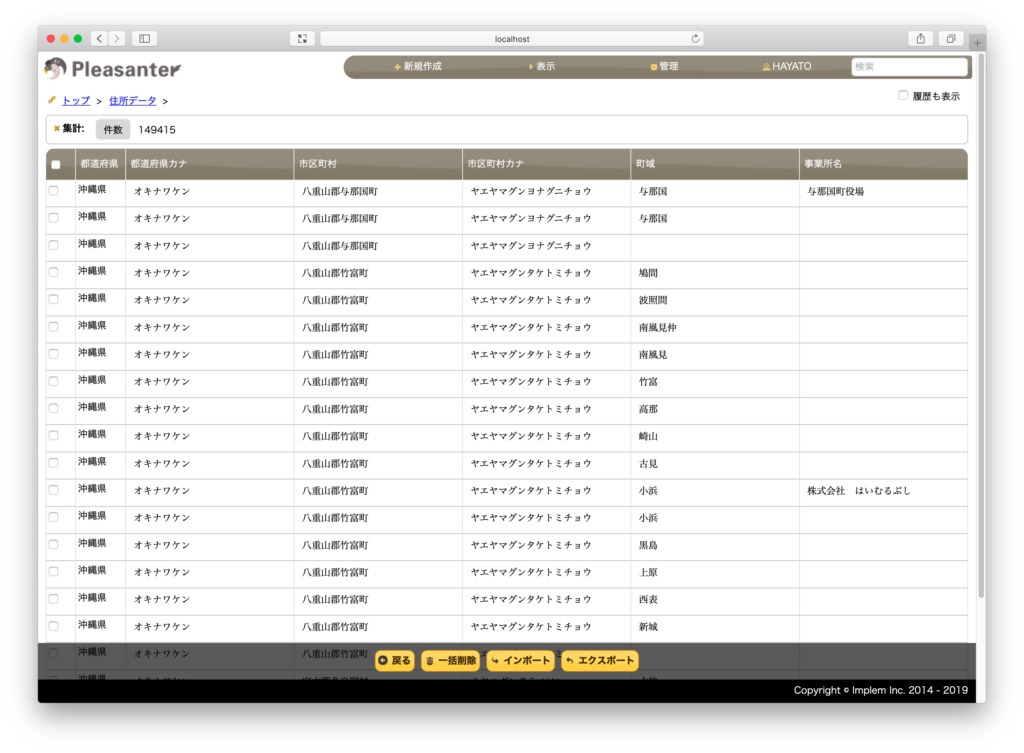Open the 表示 menu

(x=541, y=67)
